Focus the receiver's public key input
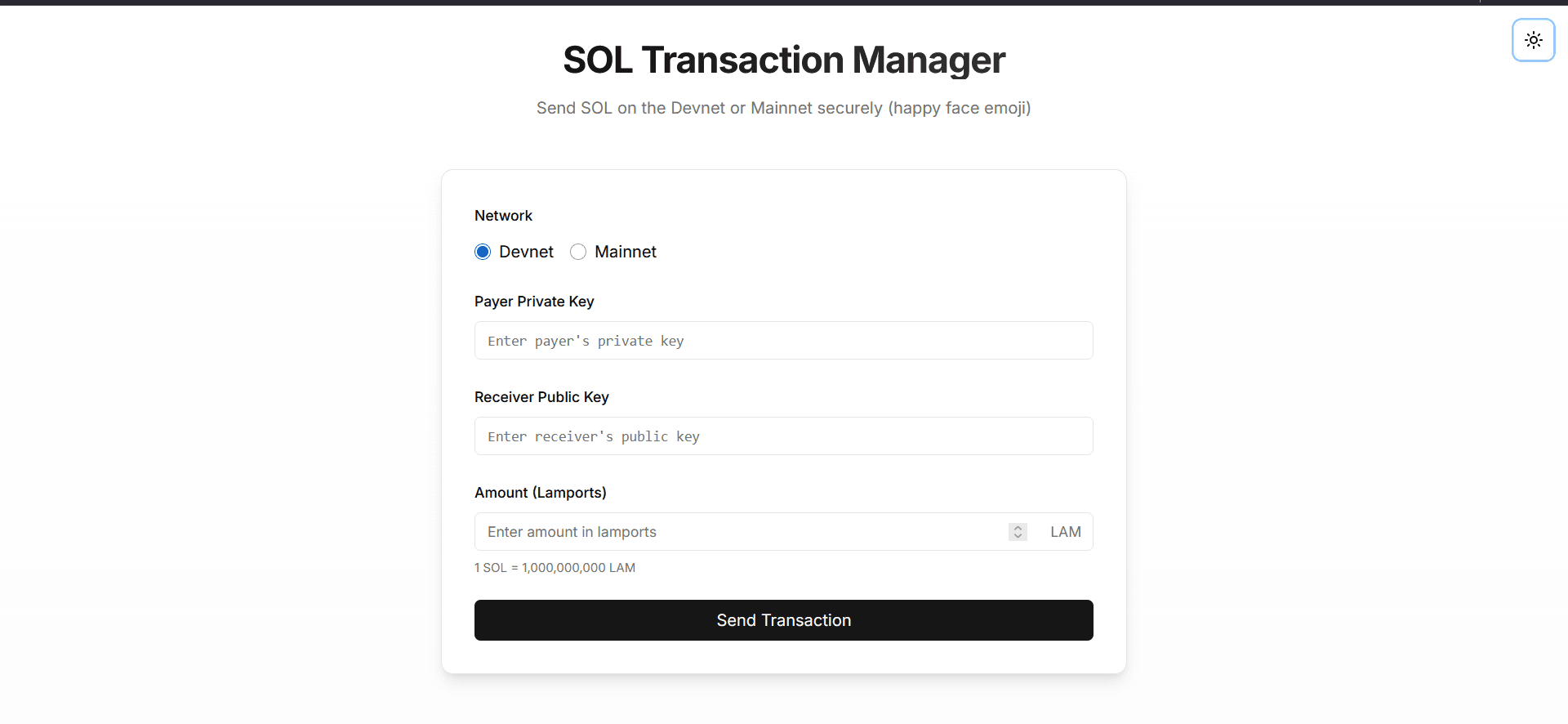This screenshot has width=1568, height=724. tap(783, 436)
